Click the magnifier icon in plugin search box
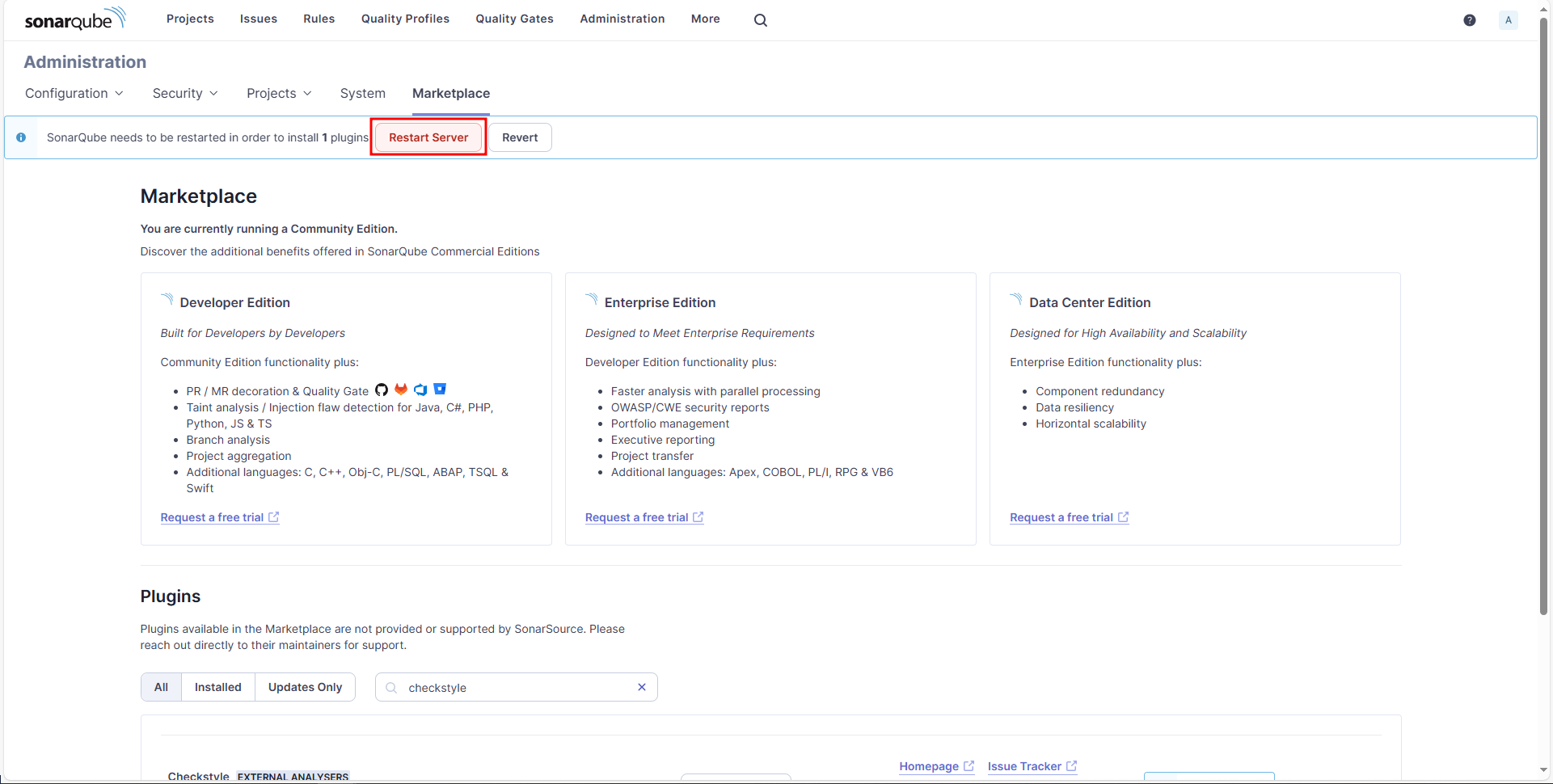This screenshot has height=784, width=1553. [391, 688]
